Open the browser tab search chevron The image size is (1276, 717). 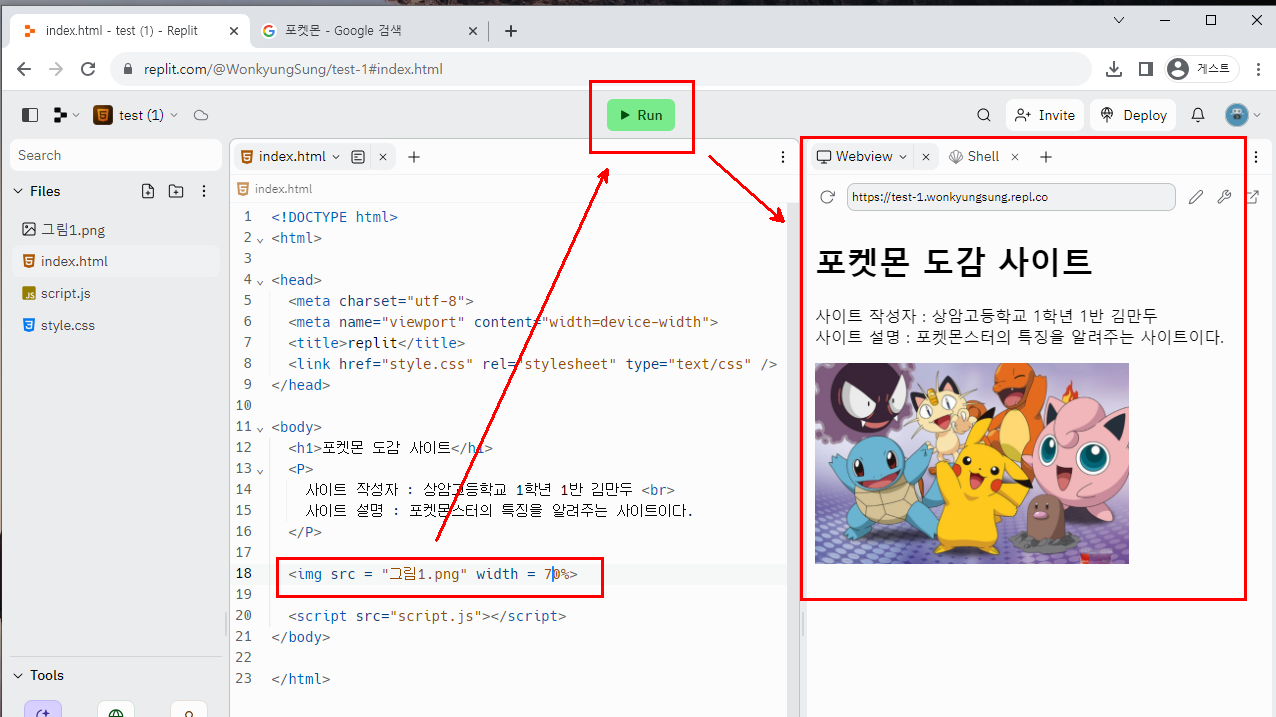(1120, 20)
